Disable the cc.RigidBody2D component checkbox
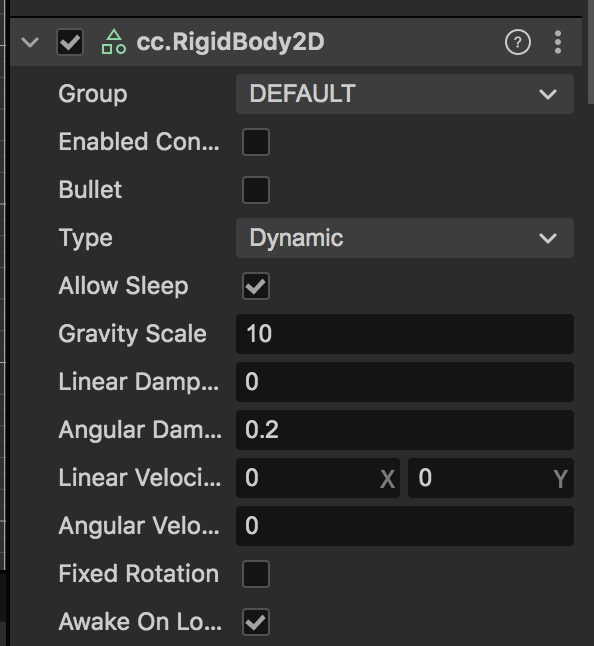Image resolution: width=594 pixels, height=646 pixels. tap(70, 42)
